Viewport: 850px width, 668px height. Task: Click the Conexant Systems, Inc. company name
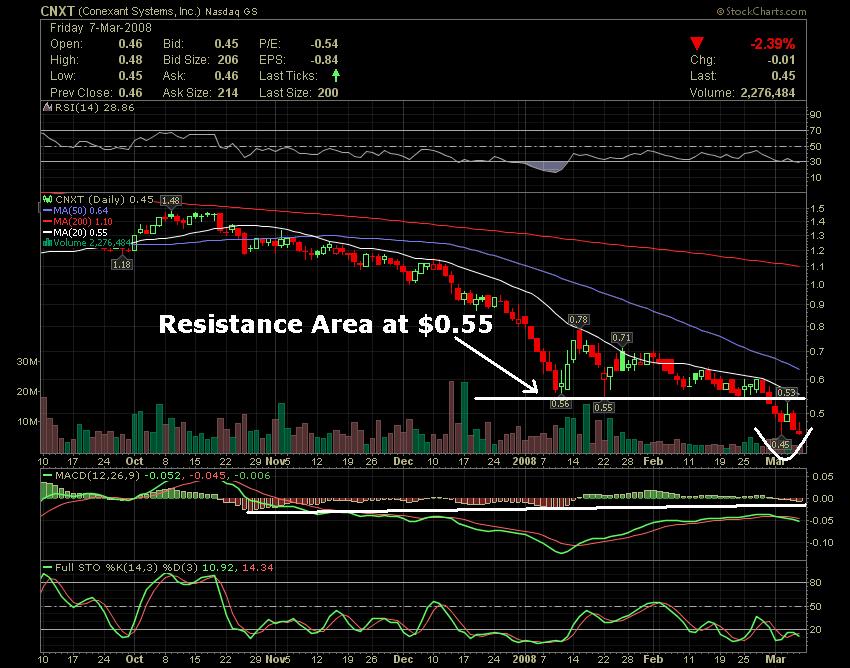[139, 11]
